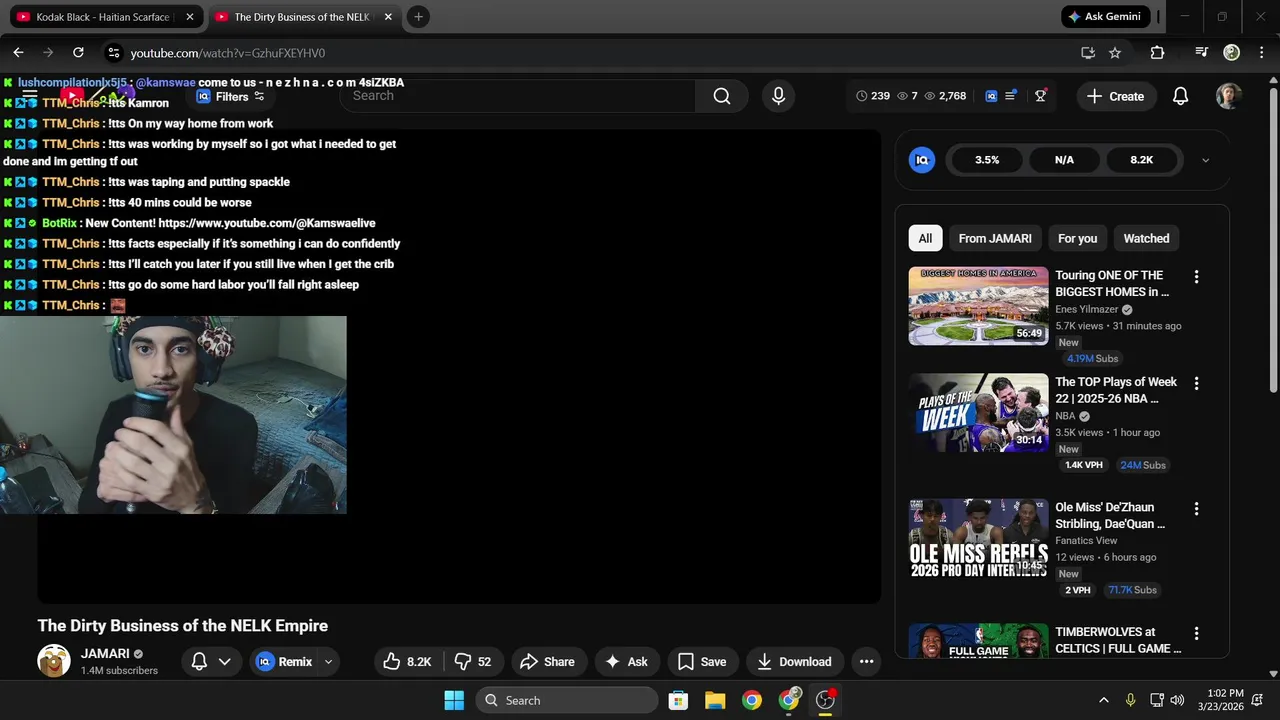Image resolution: width=1280 pixels, height=720 pixels.
Task: Open the vidIQ trophy icon
Action: click(x=1041, y=96)
